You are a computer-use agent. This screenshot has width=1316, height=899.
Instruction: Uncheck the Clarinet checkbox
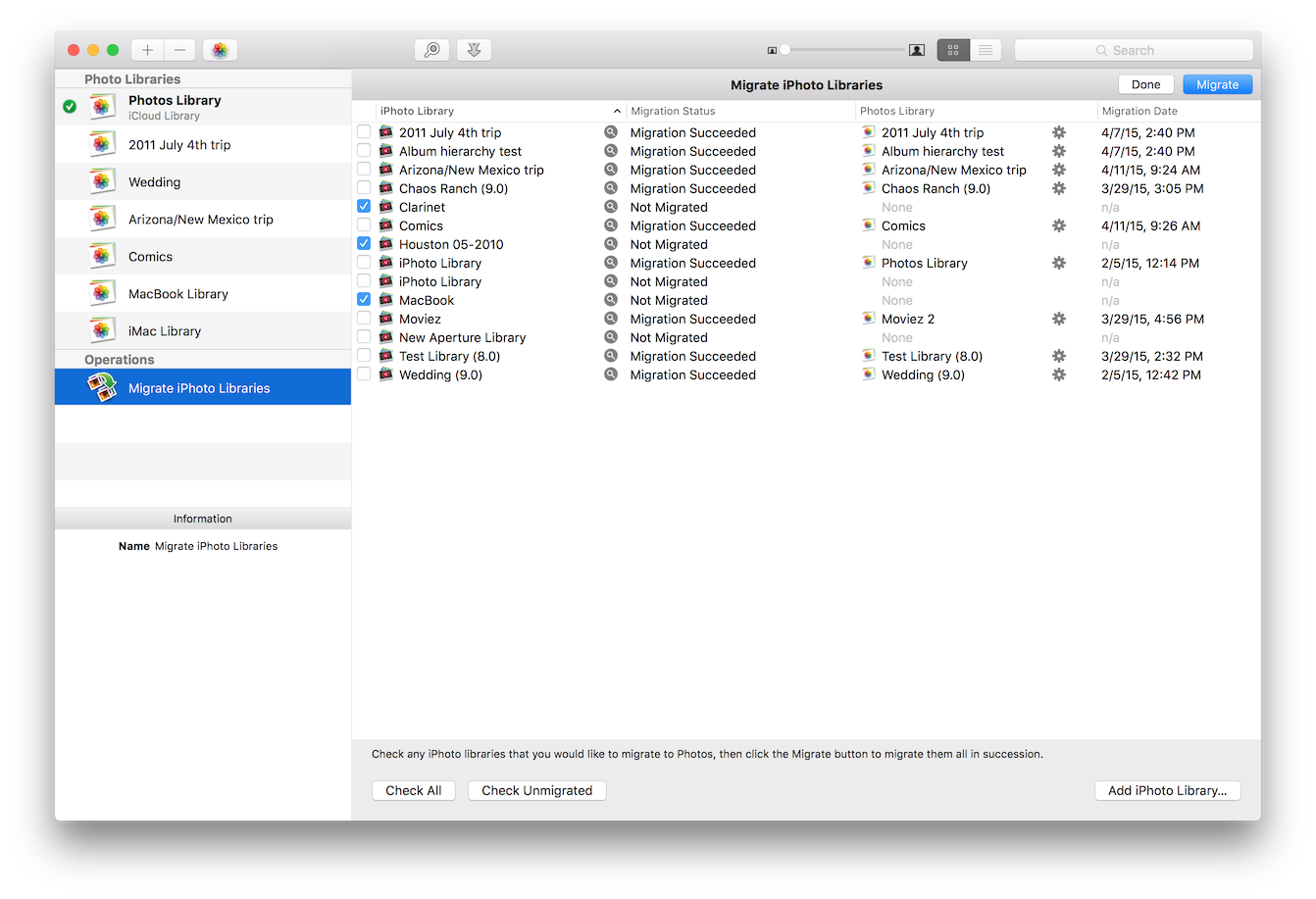(364, 207)
